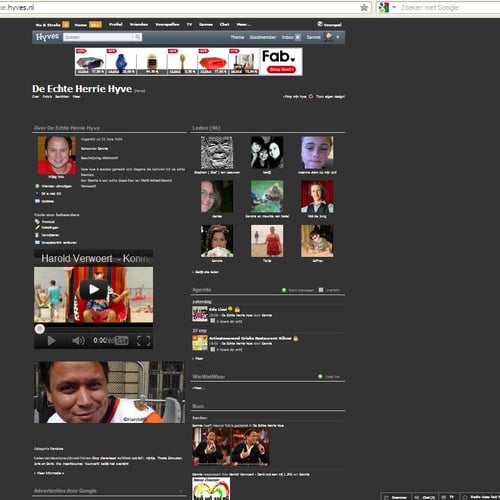The image size is (500, 500).
Task: Click the Thema link in header
Action: click(x=237, y=37)
